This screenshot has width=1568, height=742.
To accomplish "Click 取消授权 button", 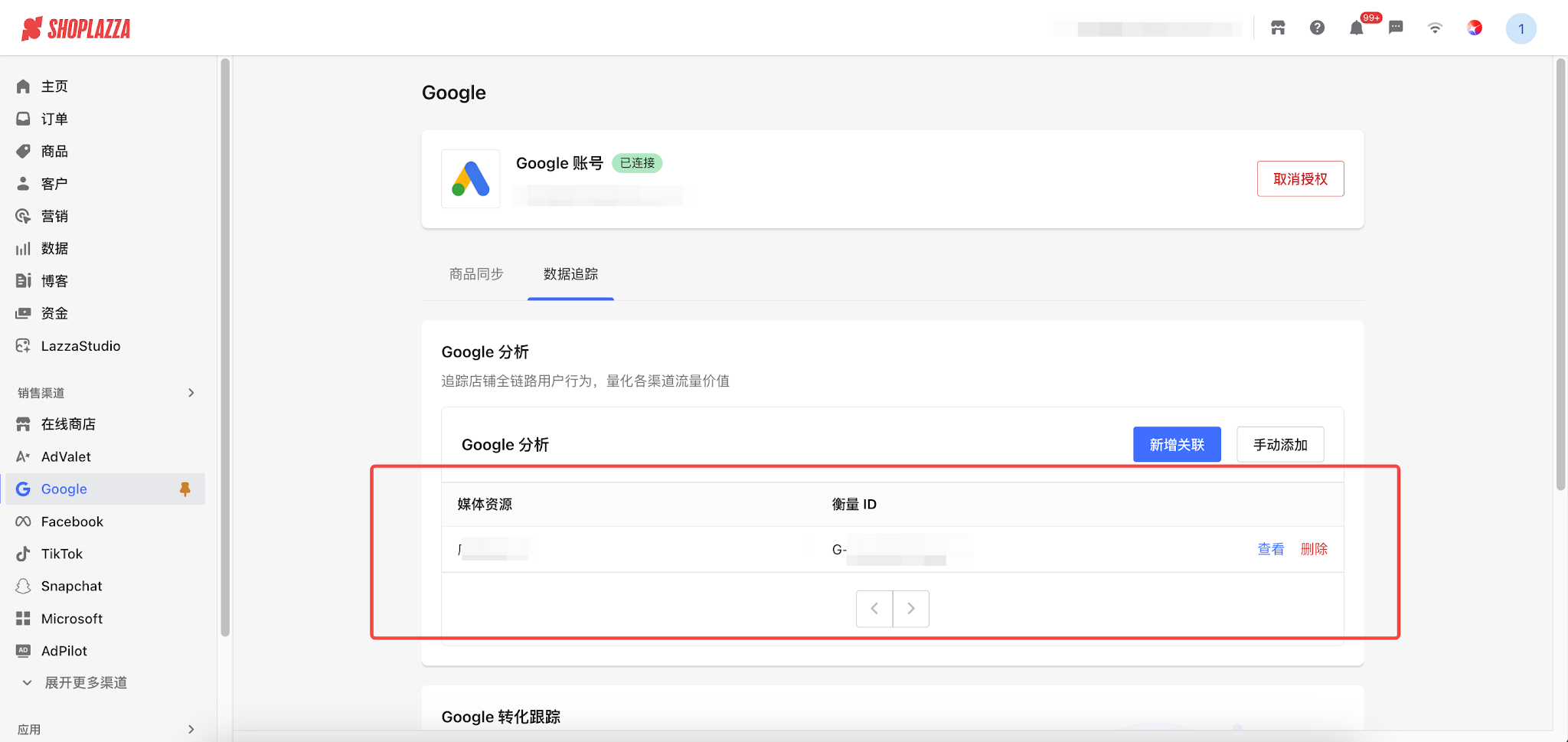I will (1300, 178).
